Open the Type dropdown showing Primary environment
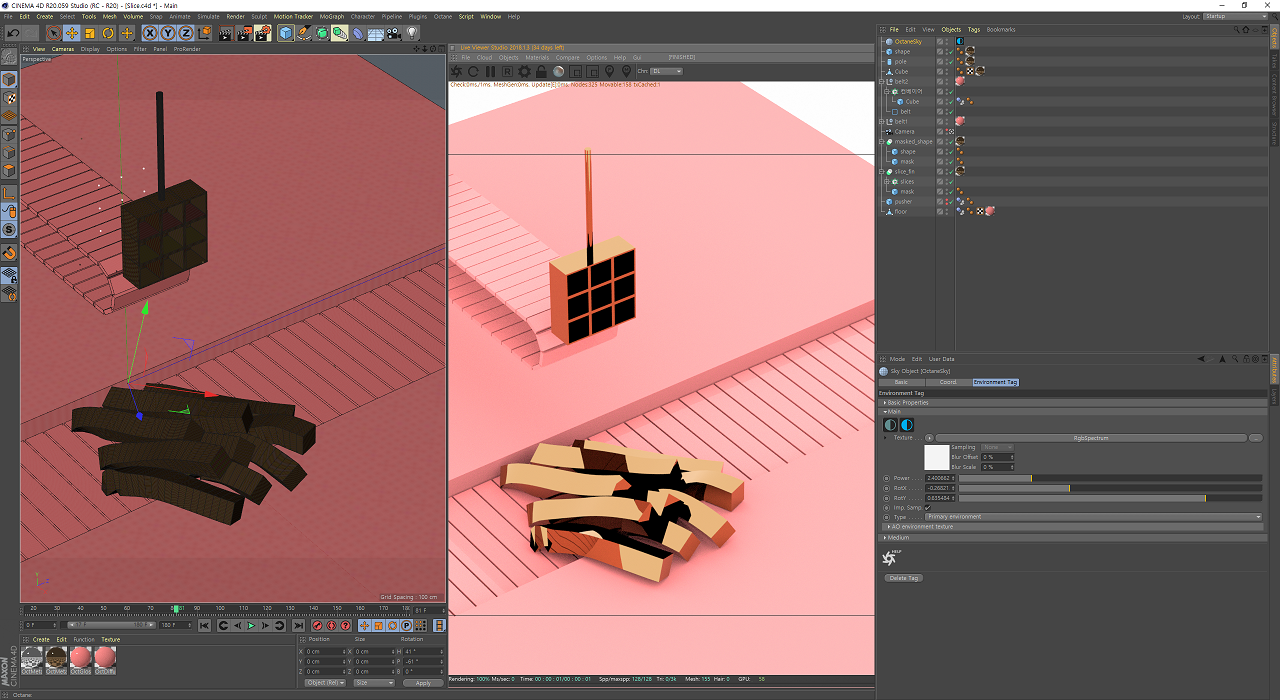Screen dimensions: 1280x700 1093,517
